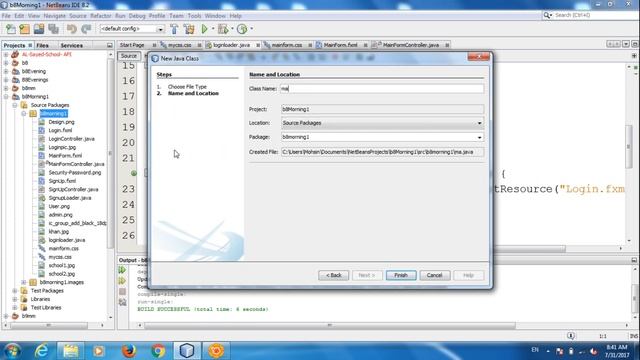This screenshot has height=360, width=640.
Task: Open Internet Explorer from taskbar
Action: tap(41, 351)
